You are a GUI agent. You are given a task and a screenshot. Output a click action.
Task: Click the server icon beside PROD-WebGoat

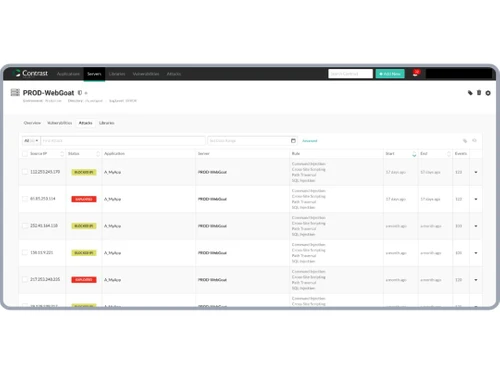click(15, 92)
